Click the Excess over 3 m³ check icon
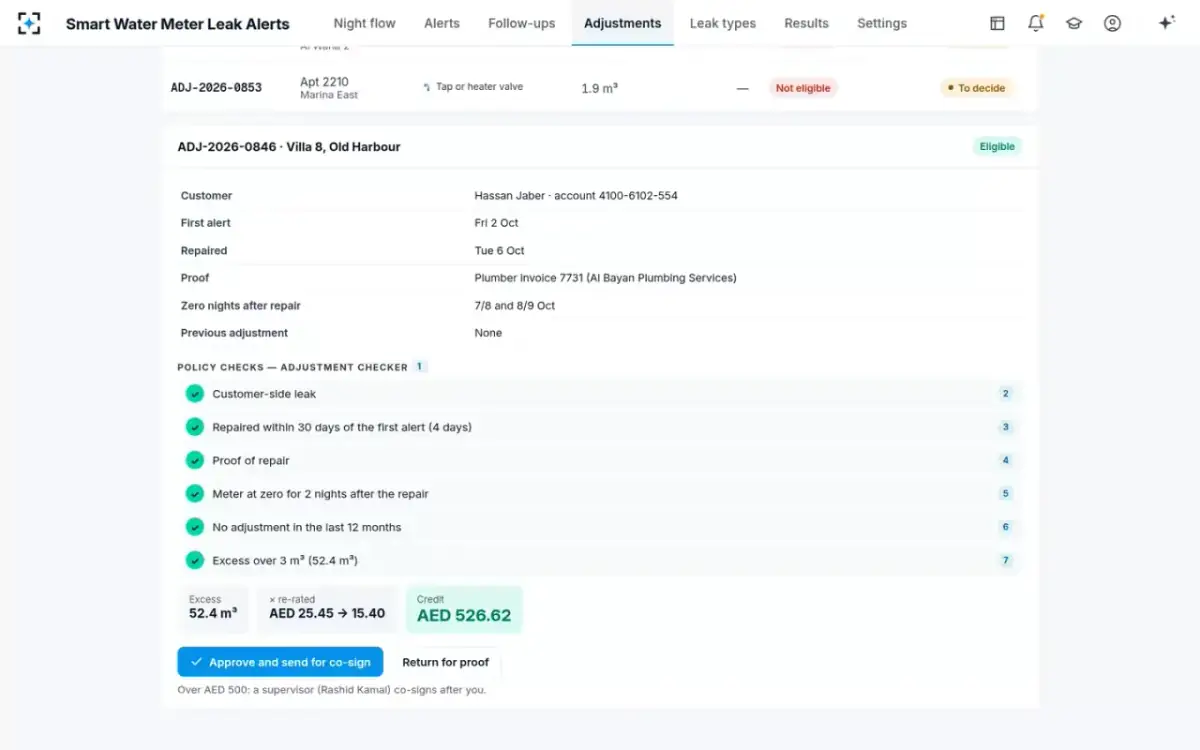Viewport: 1200px width, 750px height. [x=195, y=561]
